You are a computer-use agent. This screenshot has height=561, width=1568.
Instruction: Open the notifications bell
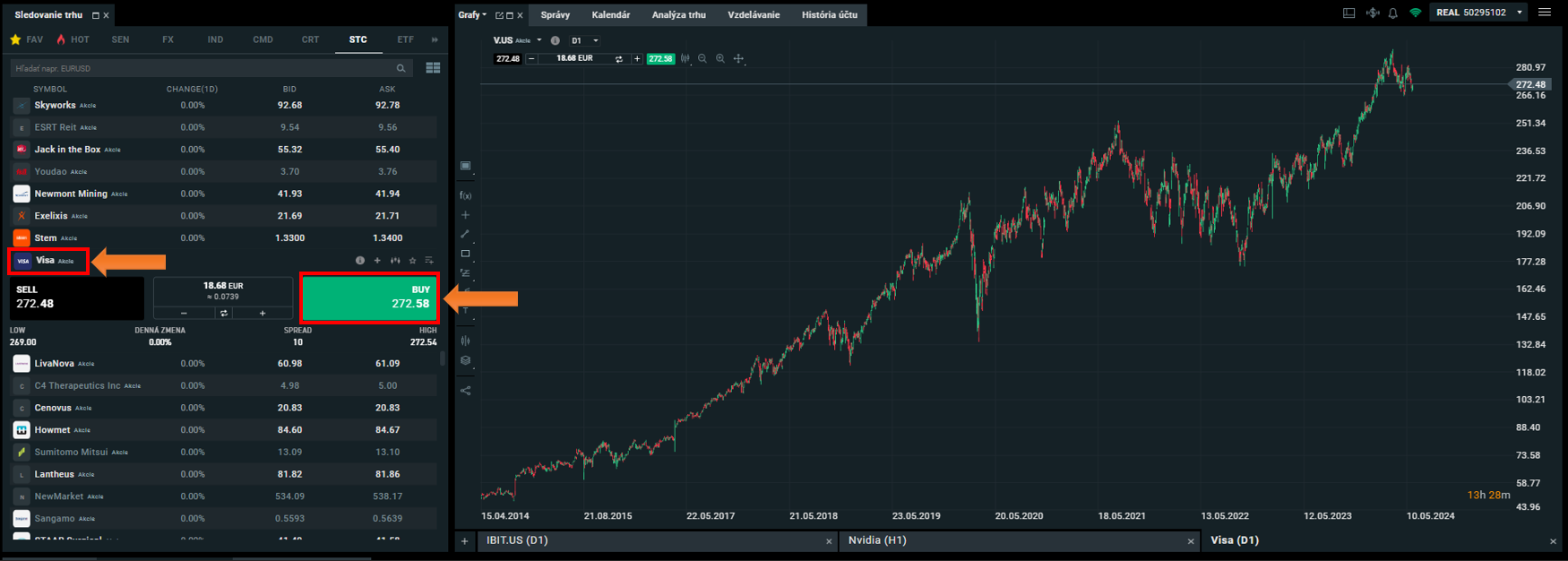point(1392,13)
